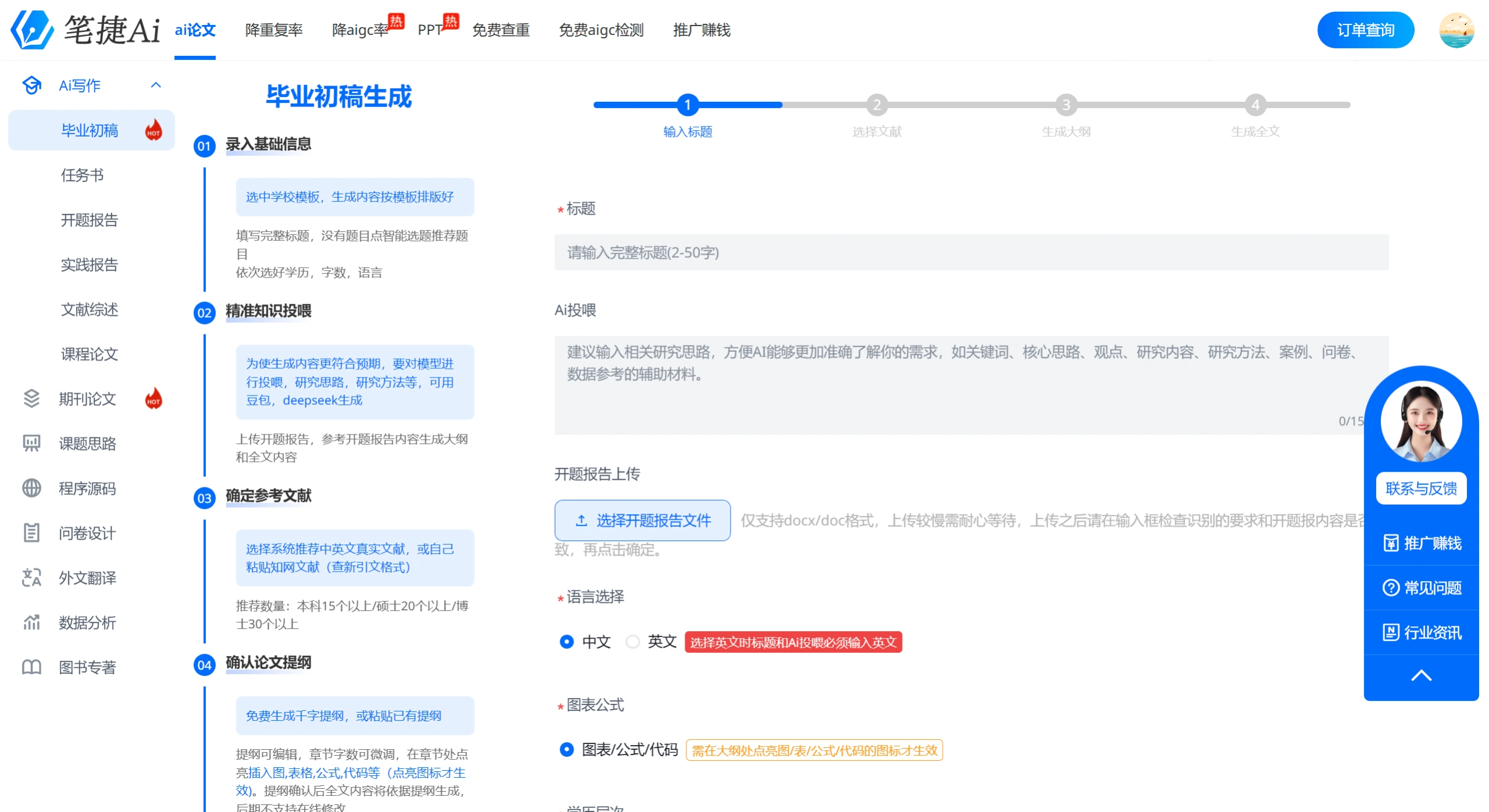Click the 常见问题 question mark icon

click(x=1391, y=587)
